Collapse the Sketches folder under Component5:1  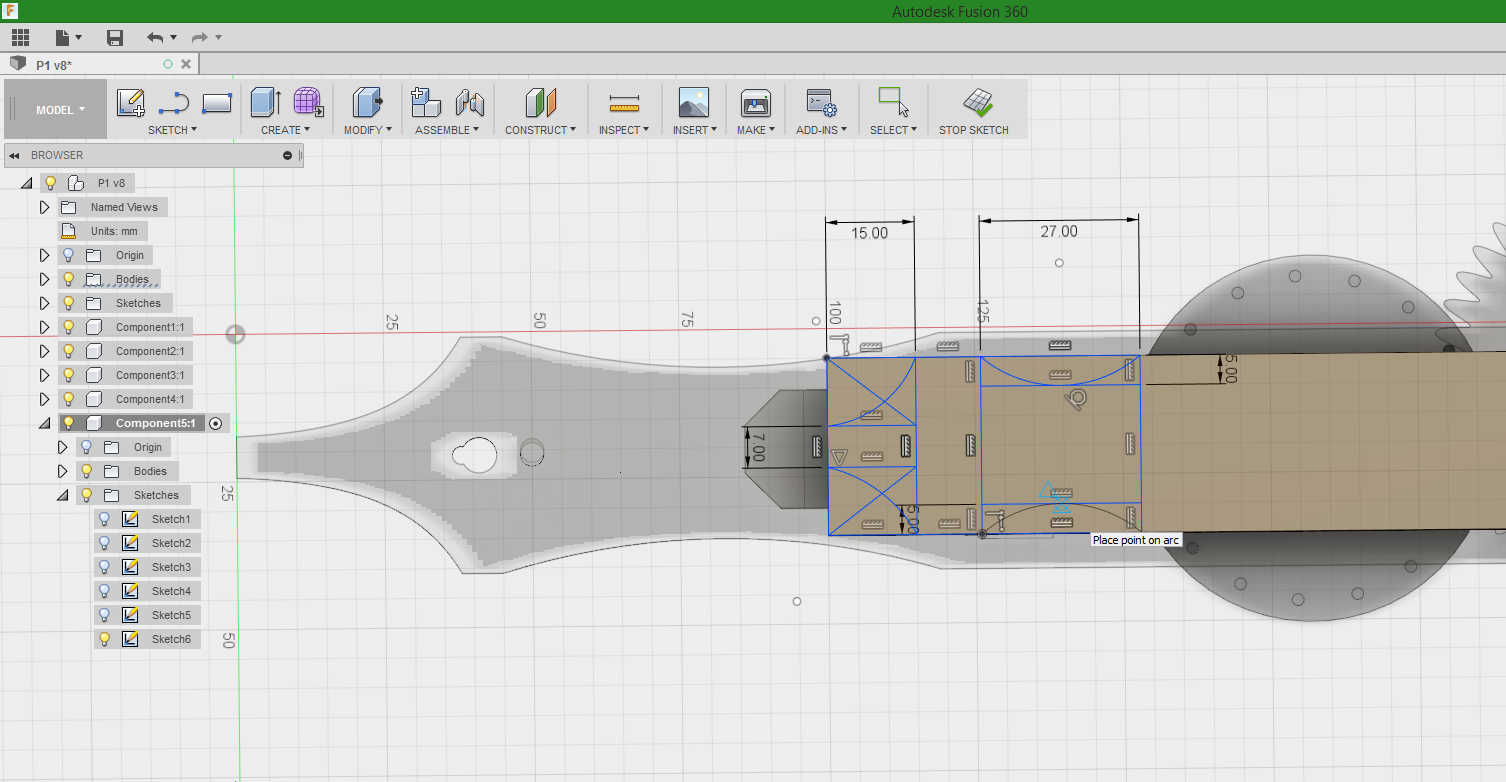pos(62,495)
